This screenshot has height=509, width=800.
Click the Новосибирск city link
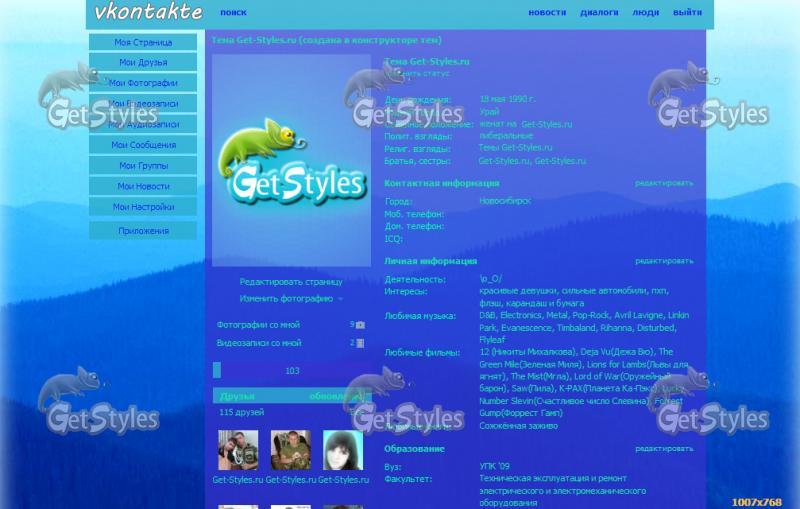(x=505, y=201)
